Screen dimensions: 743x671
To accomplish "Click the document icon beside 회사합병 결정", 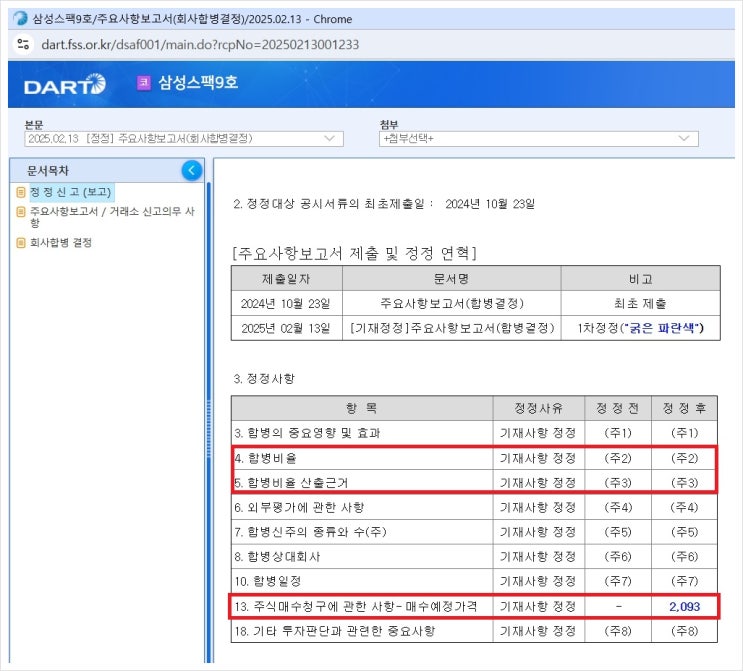I will point(20,243).
